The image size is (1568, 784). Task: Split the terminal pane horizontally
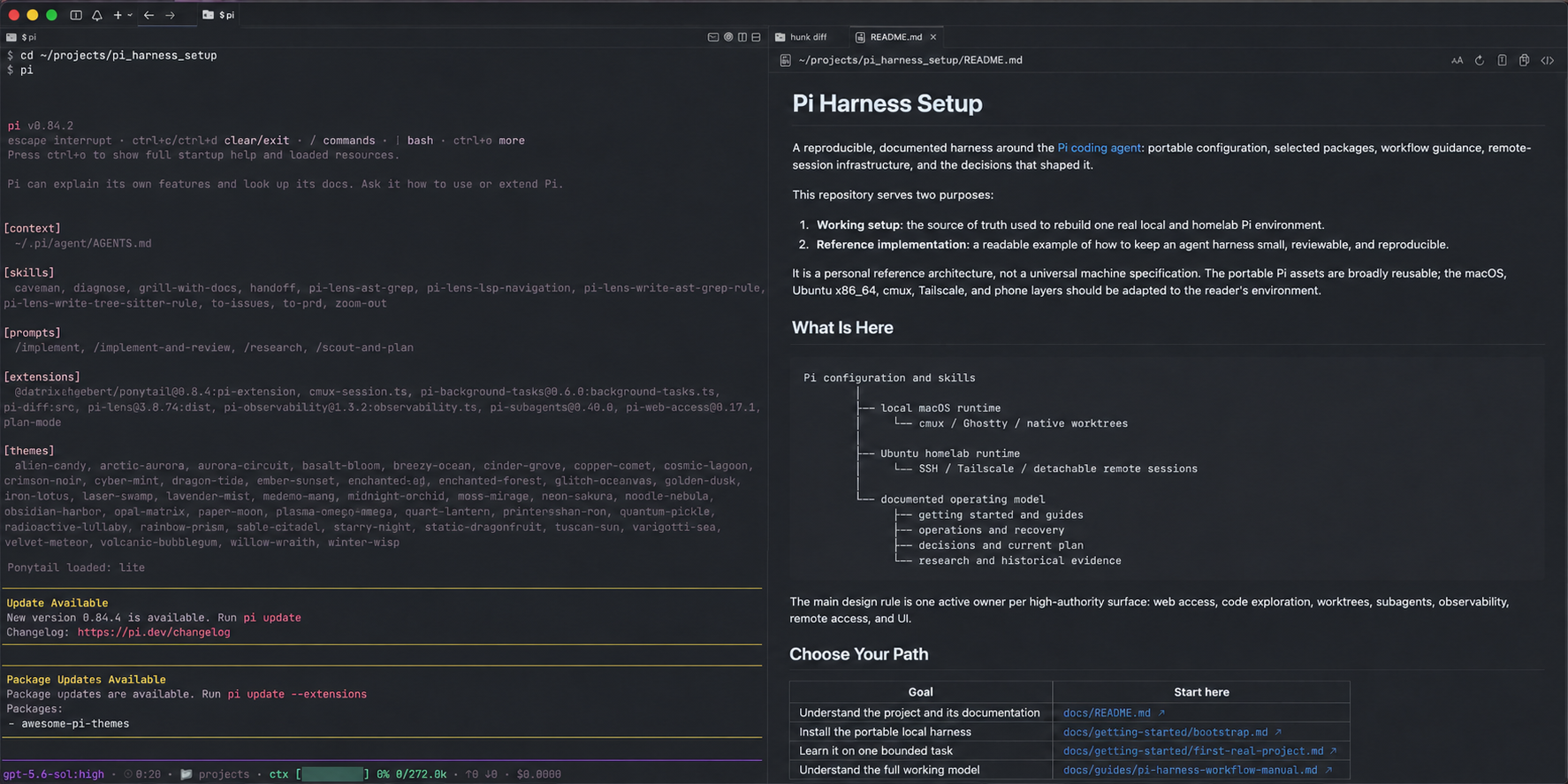756,37
